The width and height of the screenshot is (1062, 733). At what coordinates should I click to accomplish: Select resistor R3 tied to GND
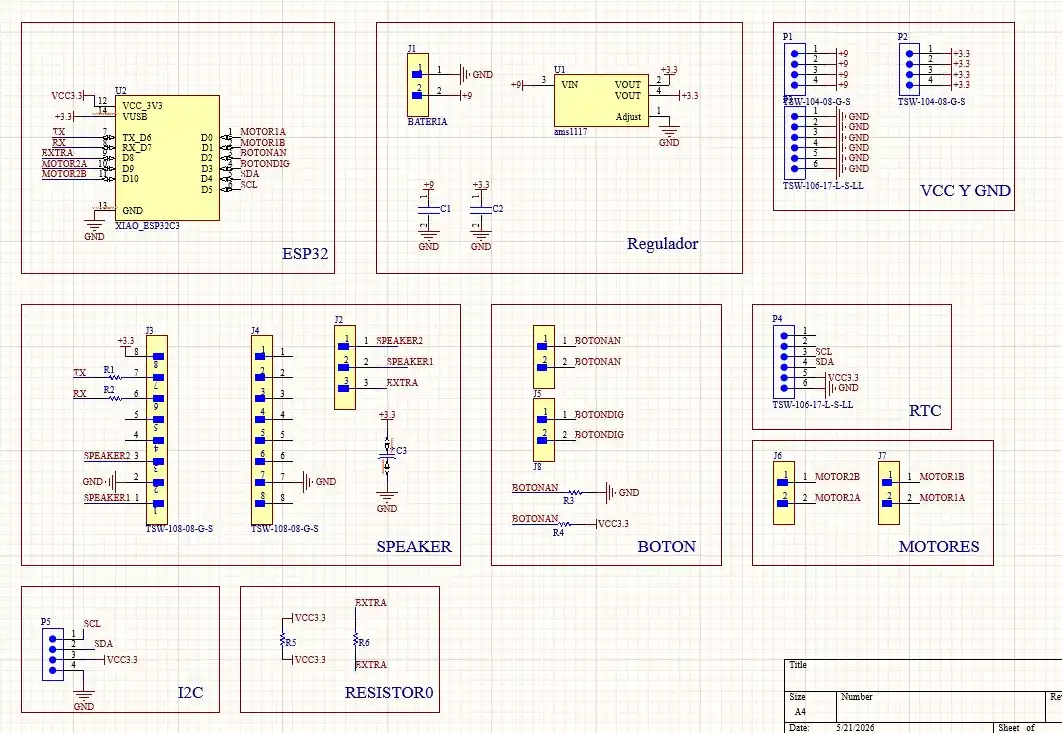click(x=574, y=493)
